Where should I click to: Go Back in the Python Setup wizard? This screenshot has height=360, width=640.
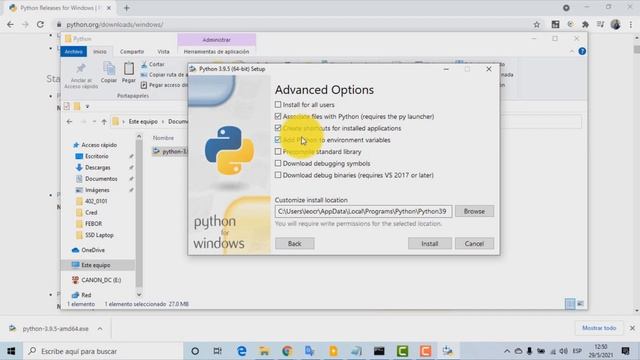coord(295,244)
